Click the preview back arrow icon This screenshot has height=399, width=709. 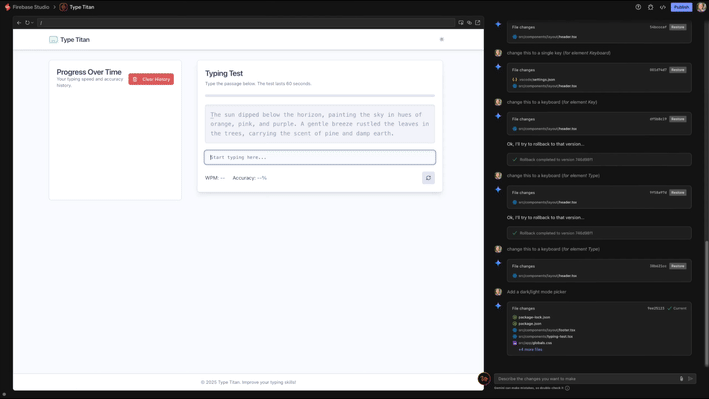pos(19,23)
